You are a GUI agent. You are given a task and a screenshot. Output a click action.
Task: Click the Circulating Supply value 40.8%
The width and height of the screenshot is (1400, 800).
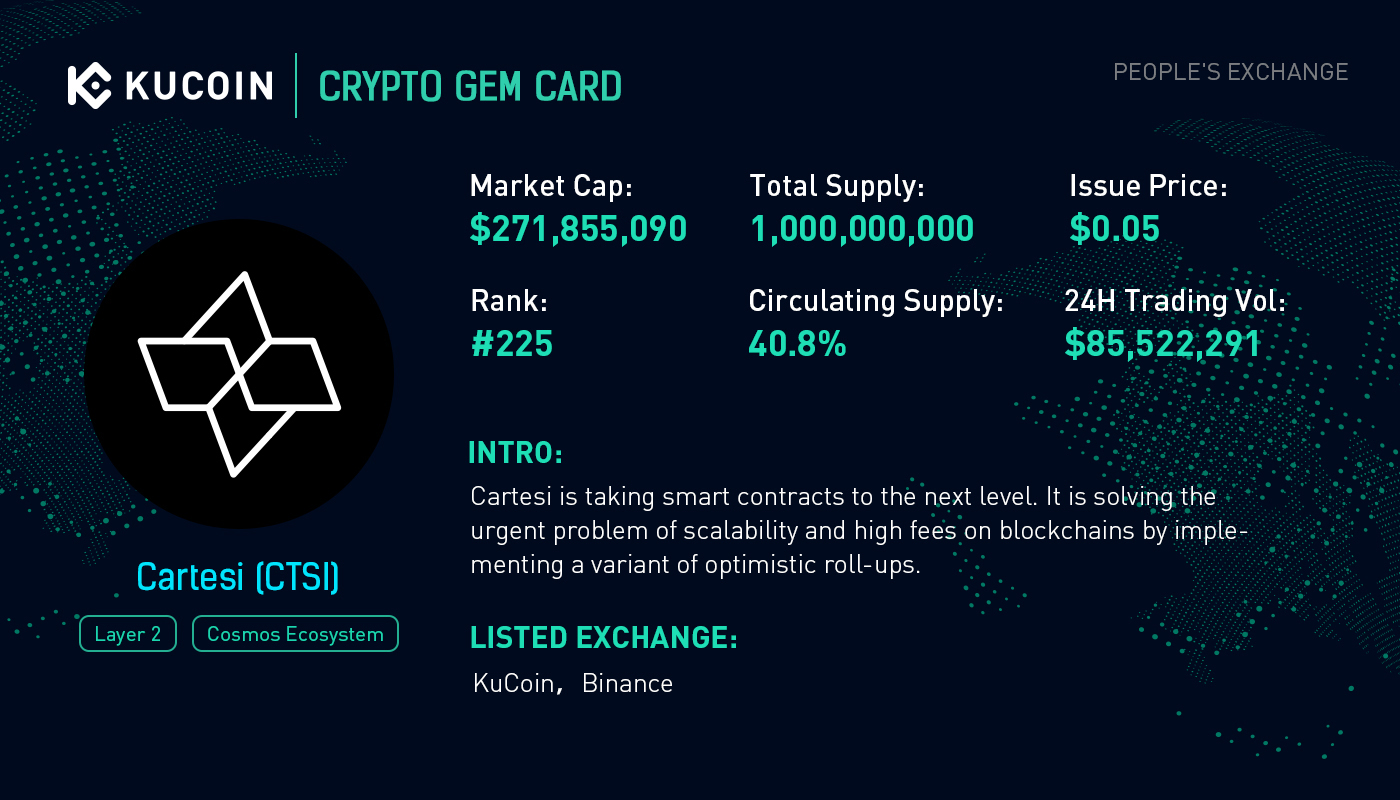pos(797,344)
